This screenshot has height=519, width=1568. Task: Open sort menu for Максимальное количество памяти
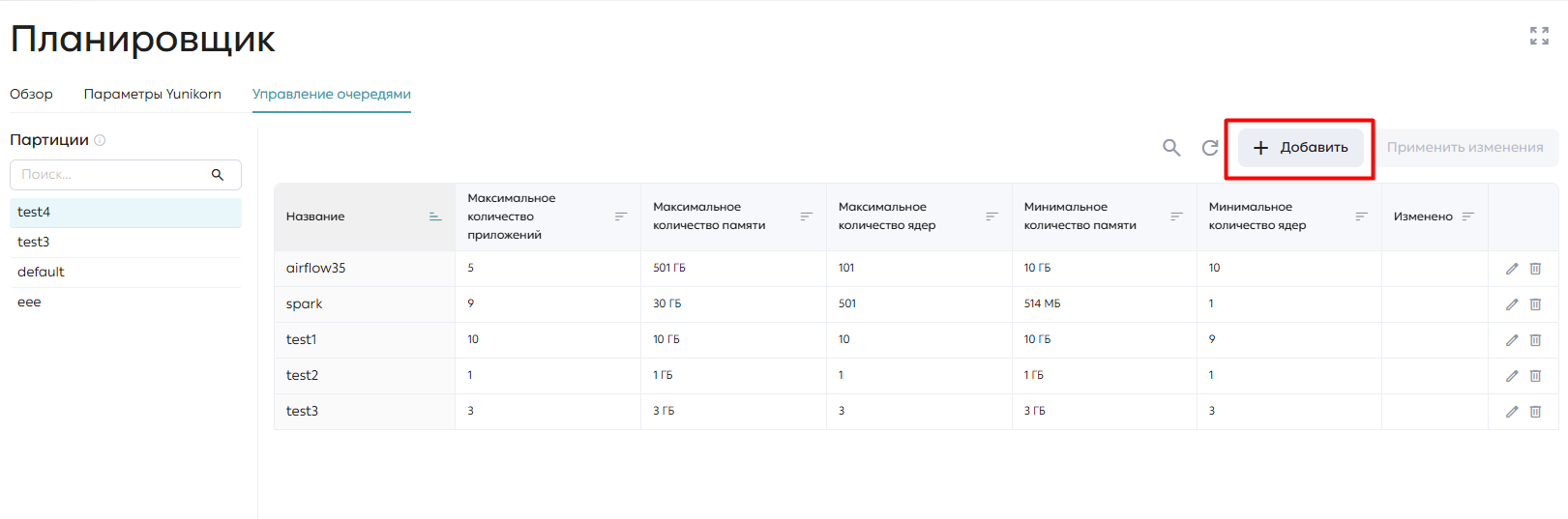pos(806,216)
